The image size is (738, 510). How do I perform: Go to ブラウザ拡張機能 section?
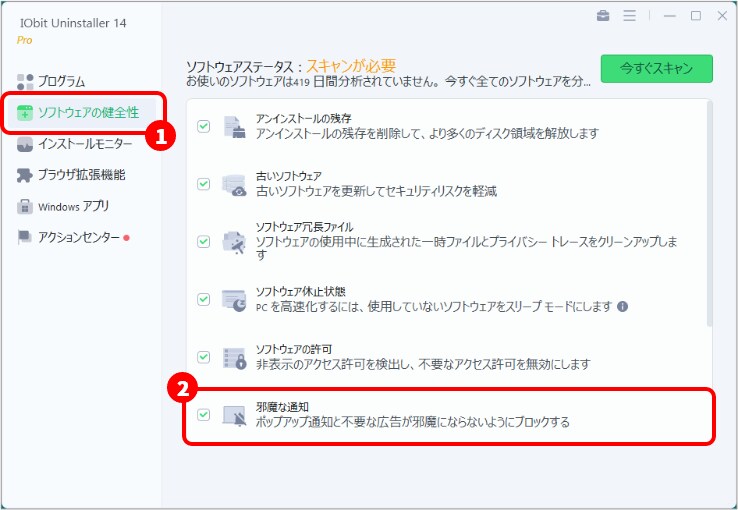82,175
